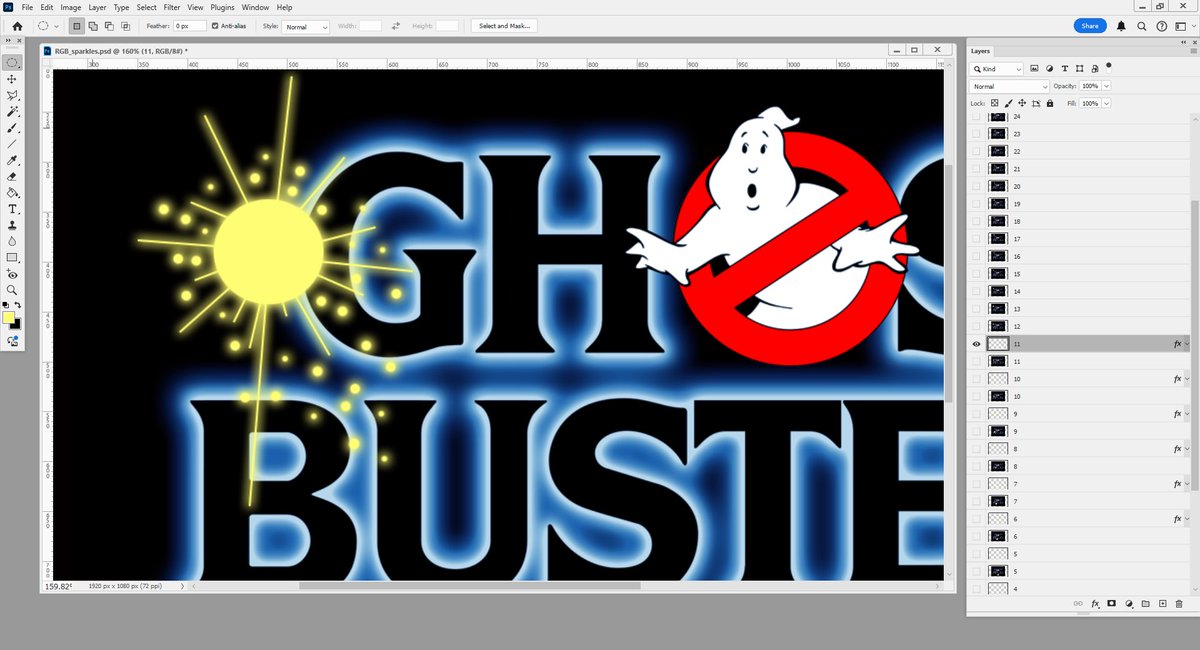Delete the selected layer with the trash icon

click(x=1179, y=603)
